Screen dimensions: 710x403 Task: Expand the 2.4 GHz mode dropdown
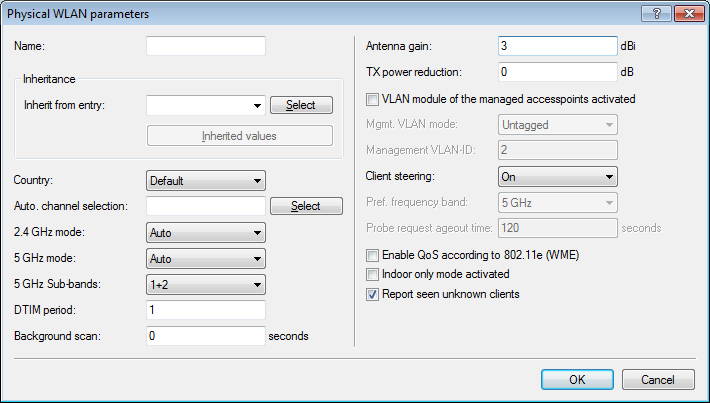(x=205, y=233)
